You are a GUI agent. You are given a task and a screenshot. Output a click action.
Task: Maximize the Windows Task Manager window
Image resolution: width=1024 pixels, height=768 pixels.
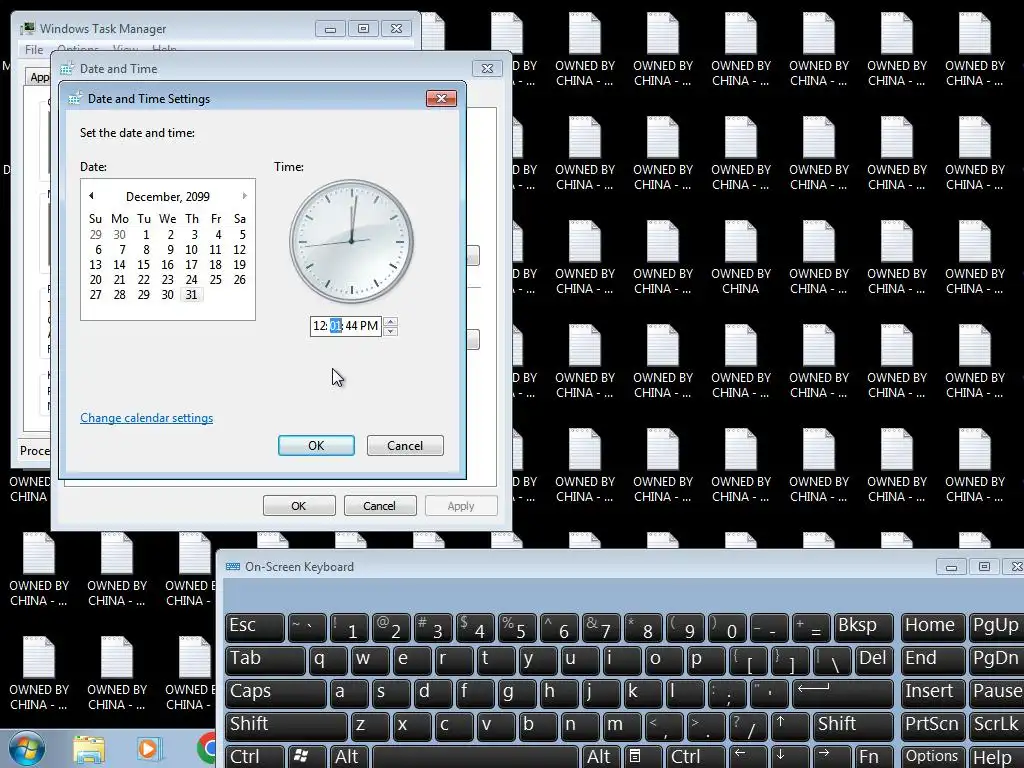[x=363, y=29]
